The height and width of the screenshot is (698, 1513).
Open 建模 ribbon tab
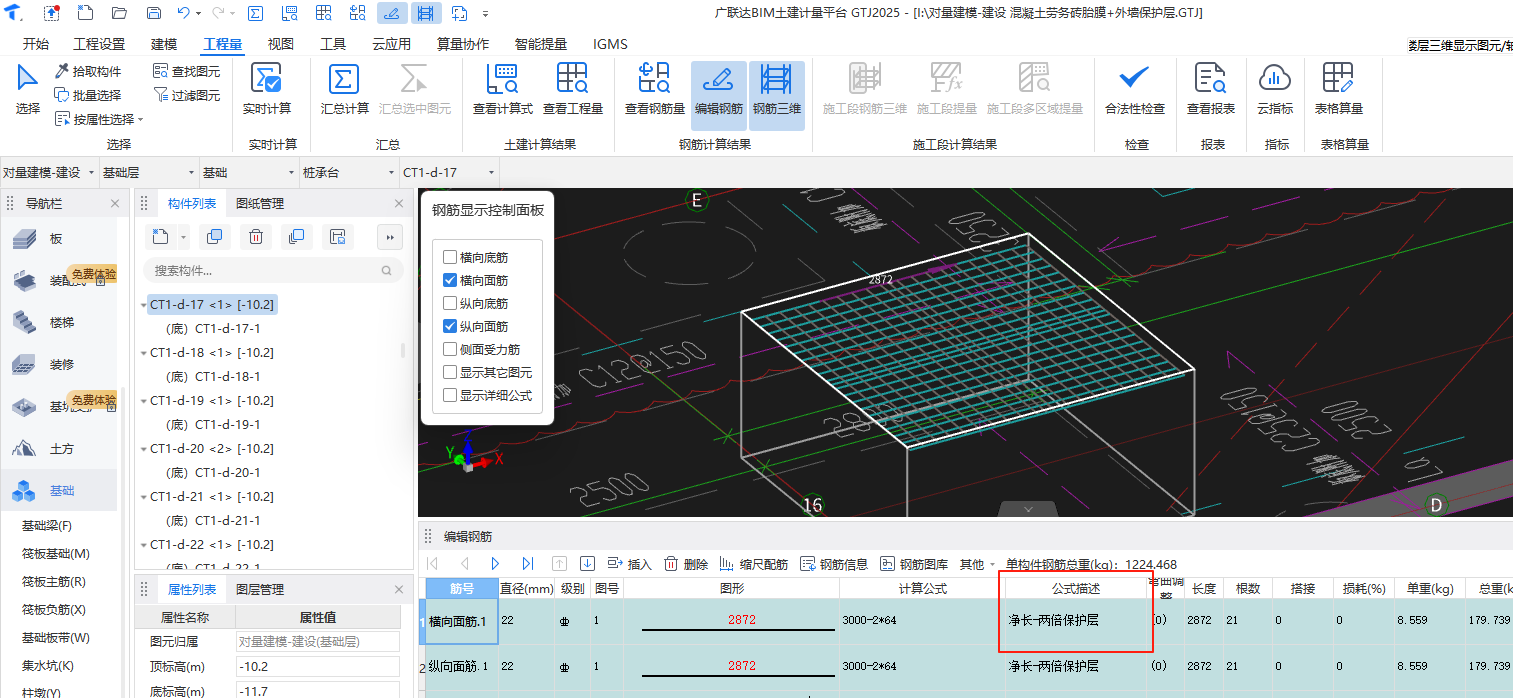click(164, 44)
